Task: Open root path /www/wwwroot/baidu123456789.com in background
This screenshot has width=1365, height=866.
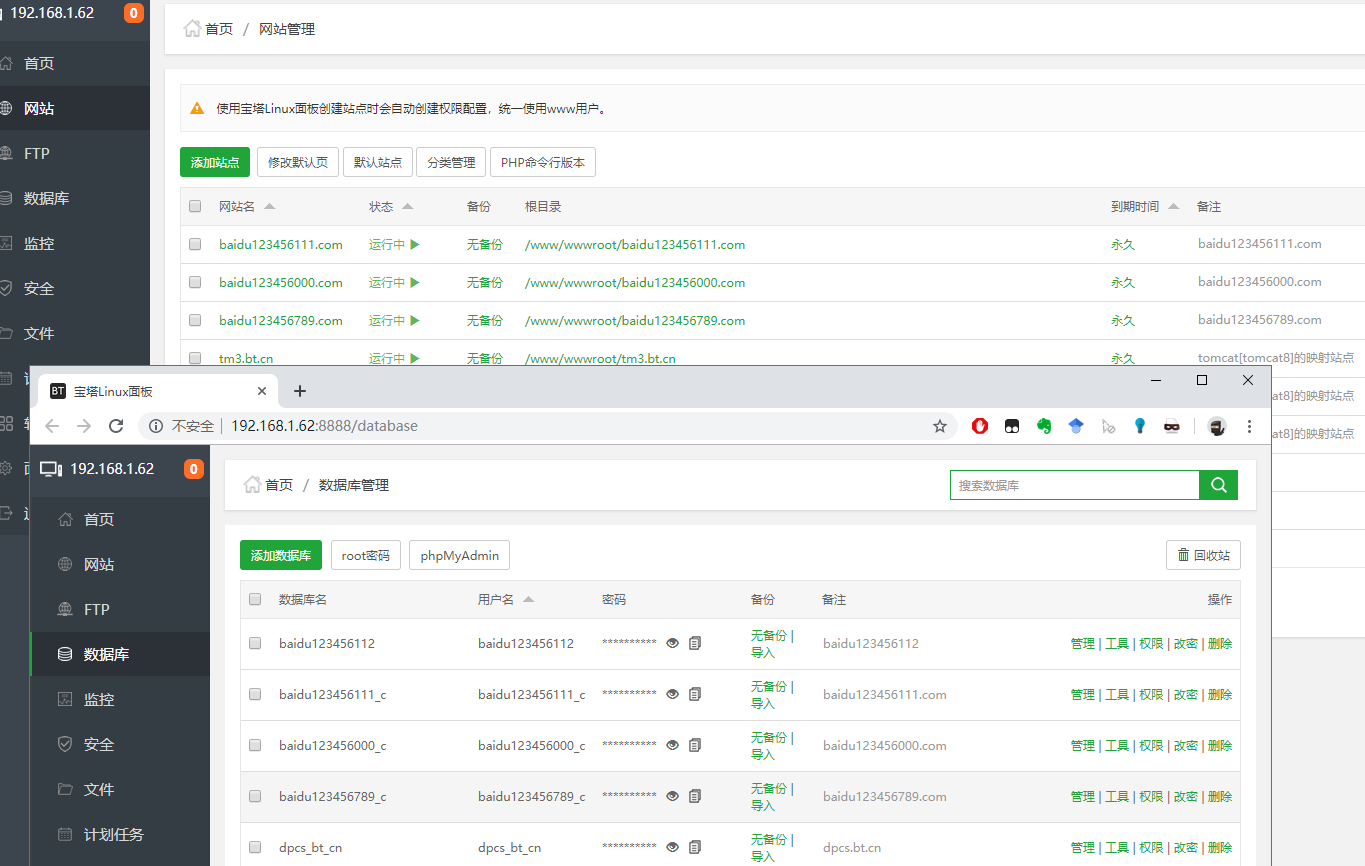Action: [x=635, y=320]
